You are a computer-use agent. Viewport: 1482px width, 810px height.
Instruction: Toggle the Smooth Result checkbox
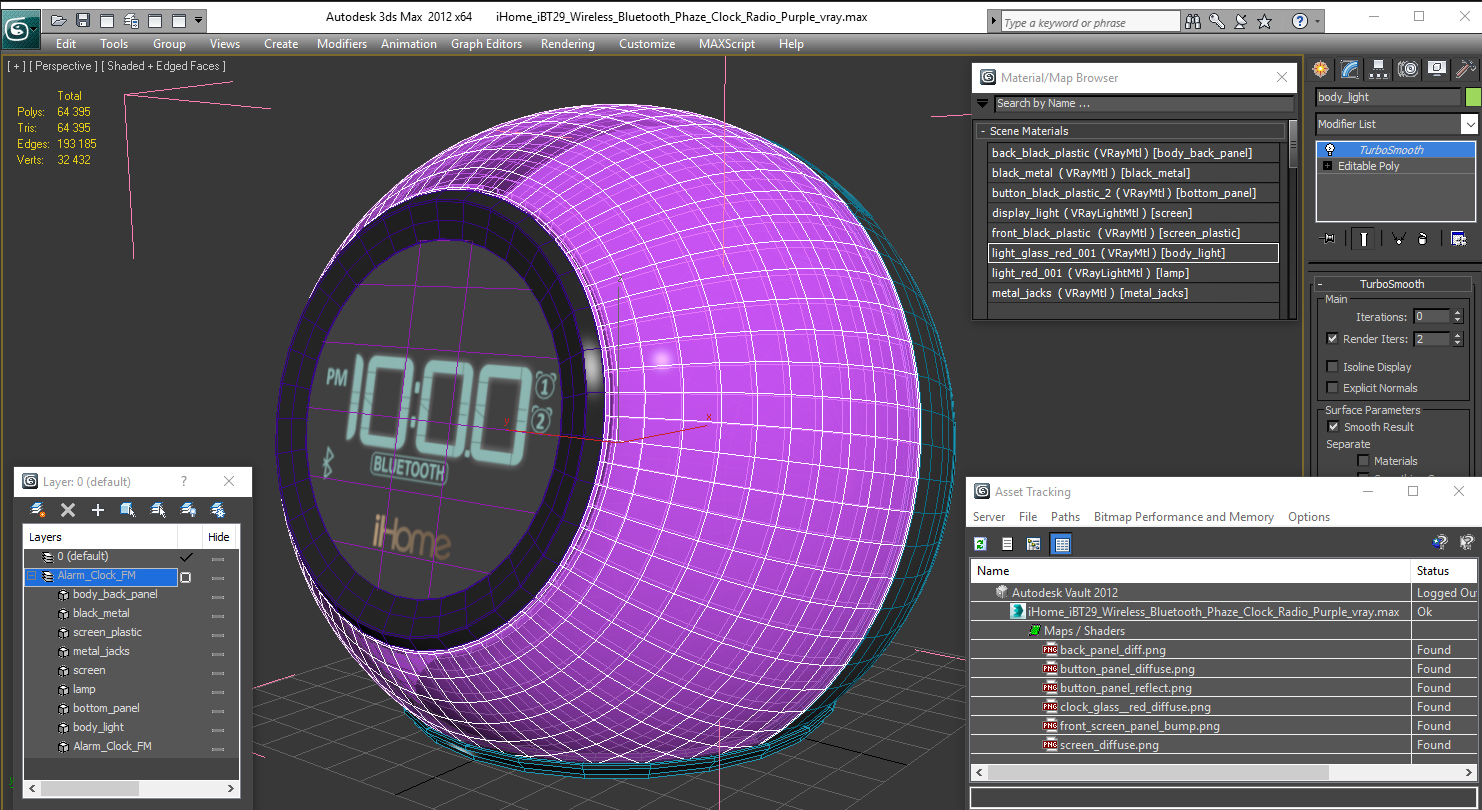[x=1332, y=427]
